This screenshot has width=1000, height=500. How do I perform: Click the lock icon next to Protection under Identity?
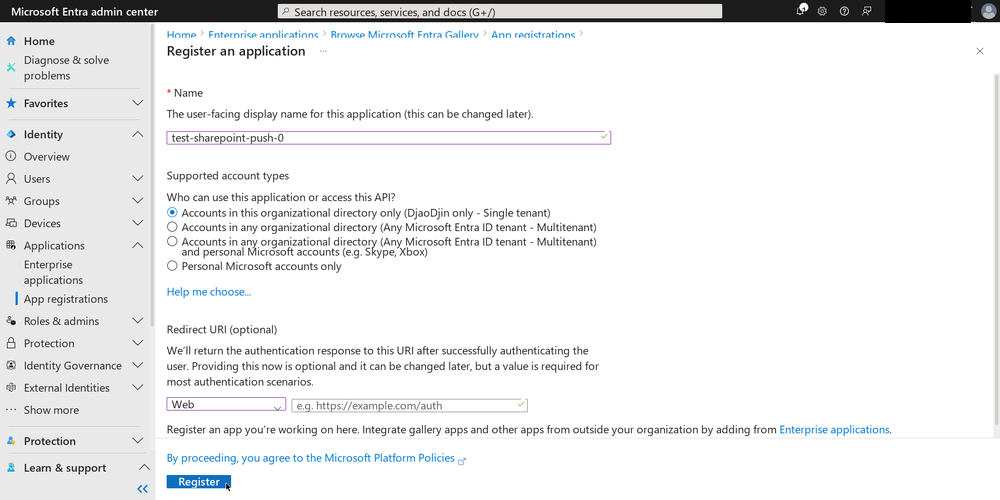tap(11, 343)
